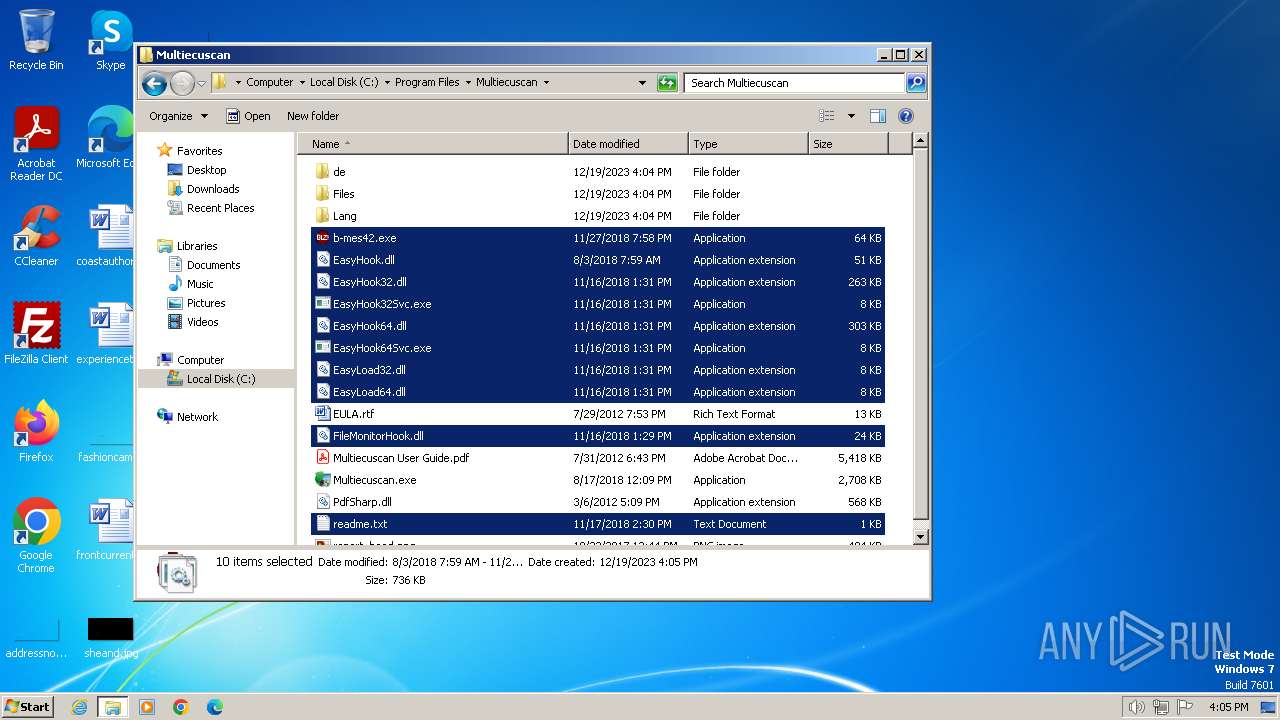
Task: Select Desktop in navigation pane
Action: pyautogui.click(x=206, y=170)
